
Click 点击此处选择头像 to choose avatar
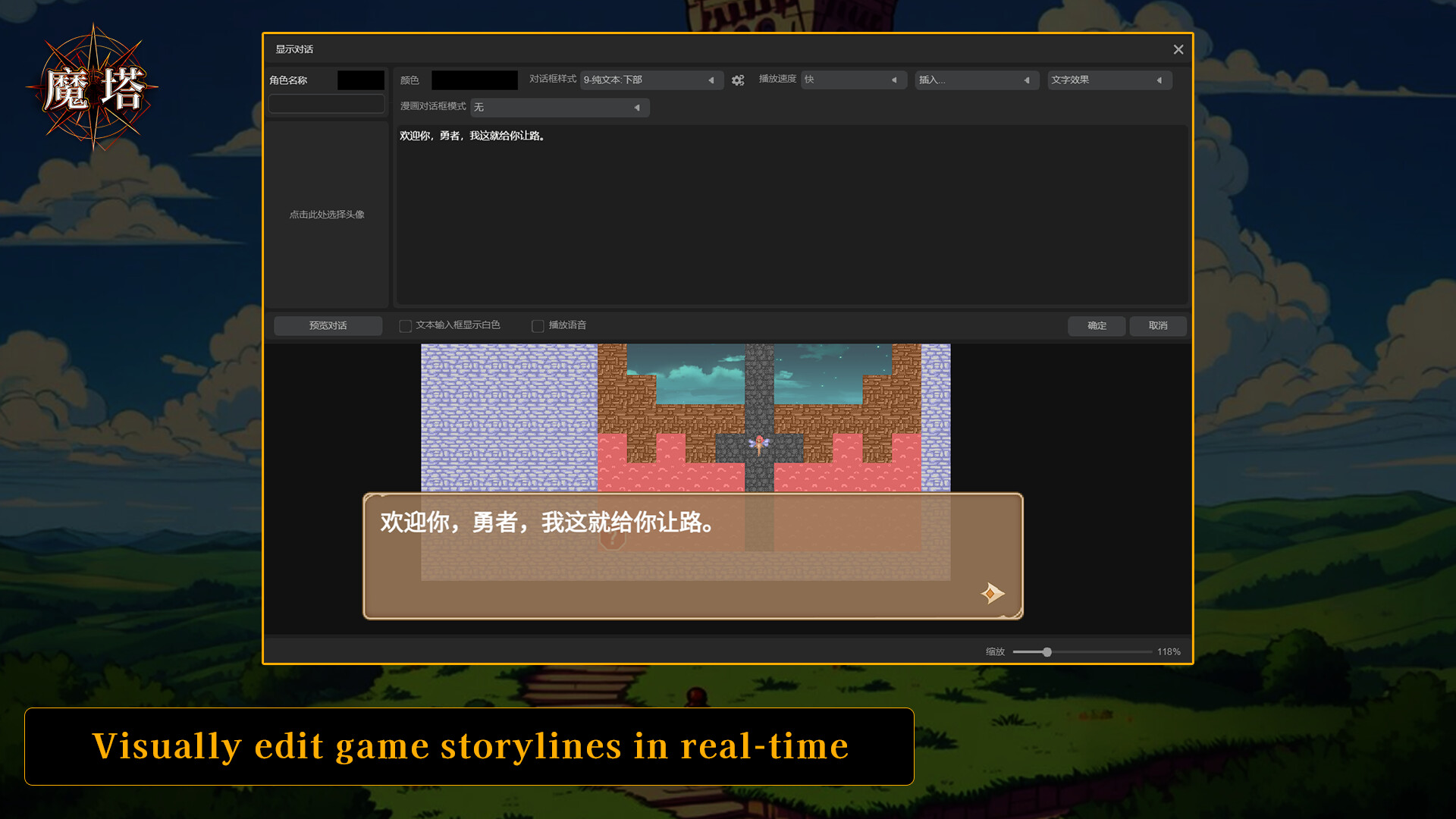click(x=326, y=215)
